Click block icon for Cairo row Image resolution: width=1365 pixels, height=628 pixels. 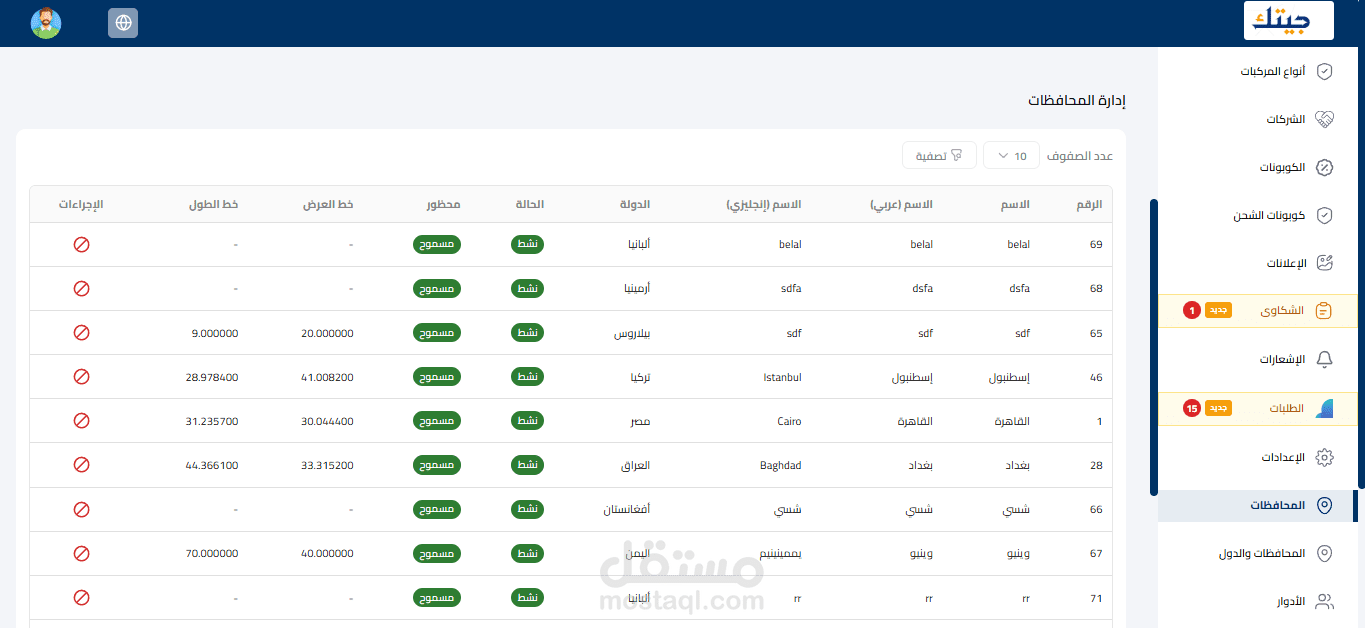pyautogui.click(x=82, y=421)
